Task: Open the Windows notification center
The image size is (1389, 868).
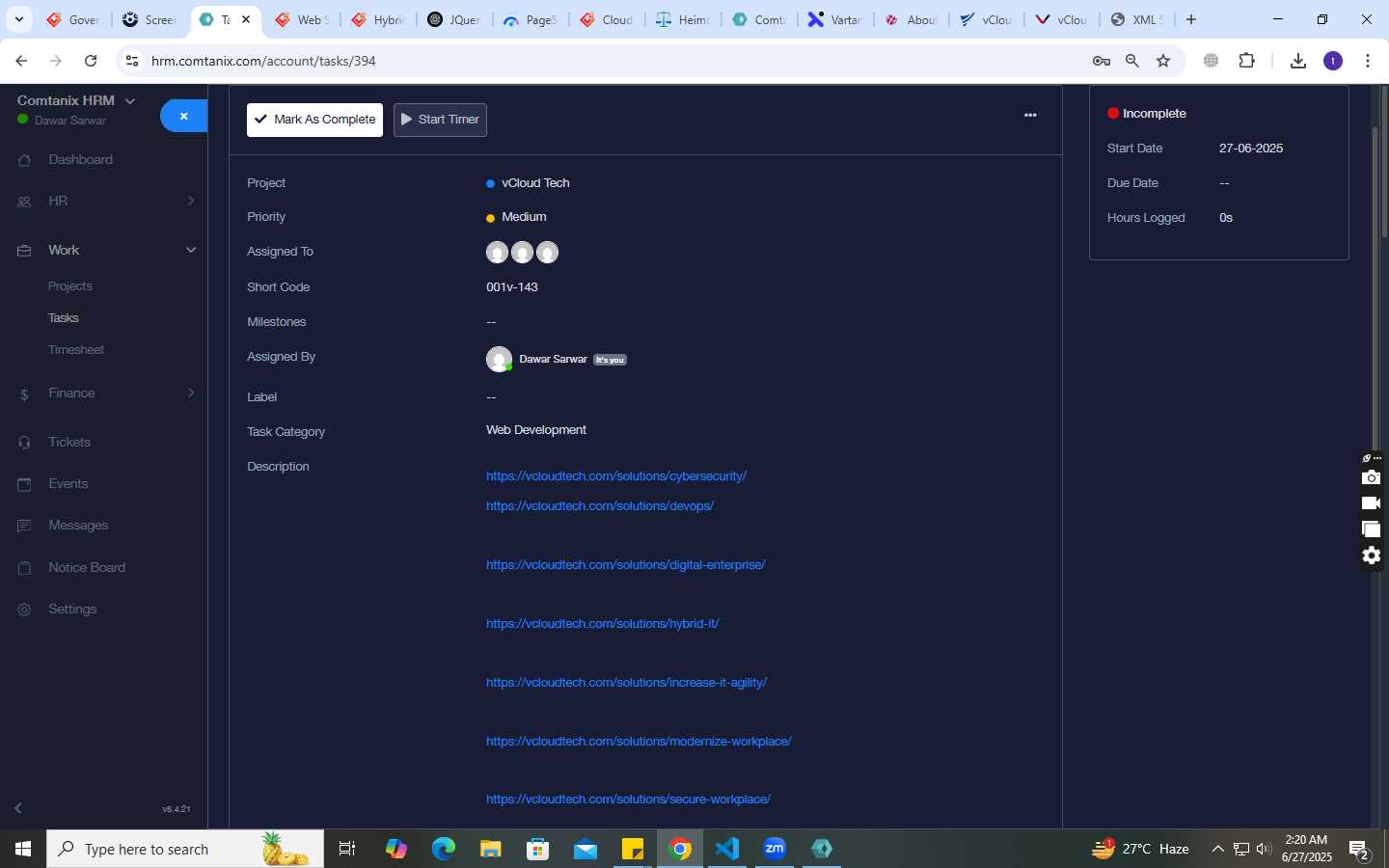Action: pos(1360,850)
